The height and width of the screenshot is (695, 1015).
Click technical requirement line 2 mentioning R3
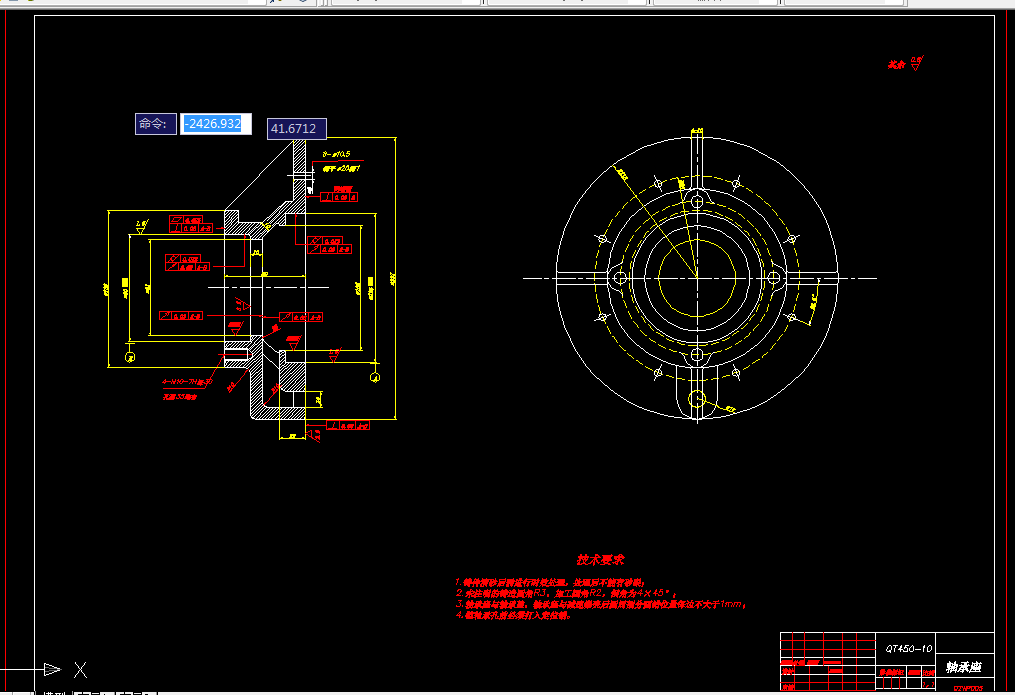pos(566,593)
